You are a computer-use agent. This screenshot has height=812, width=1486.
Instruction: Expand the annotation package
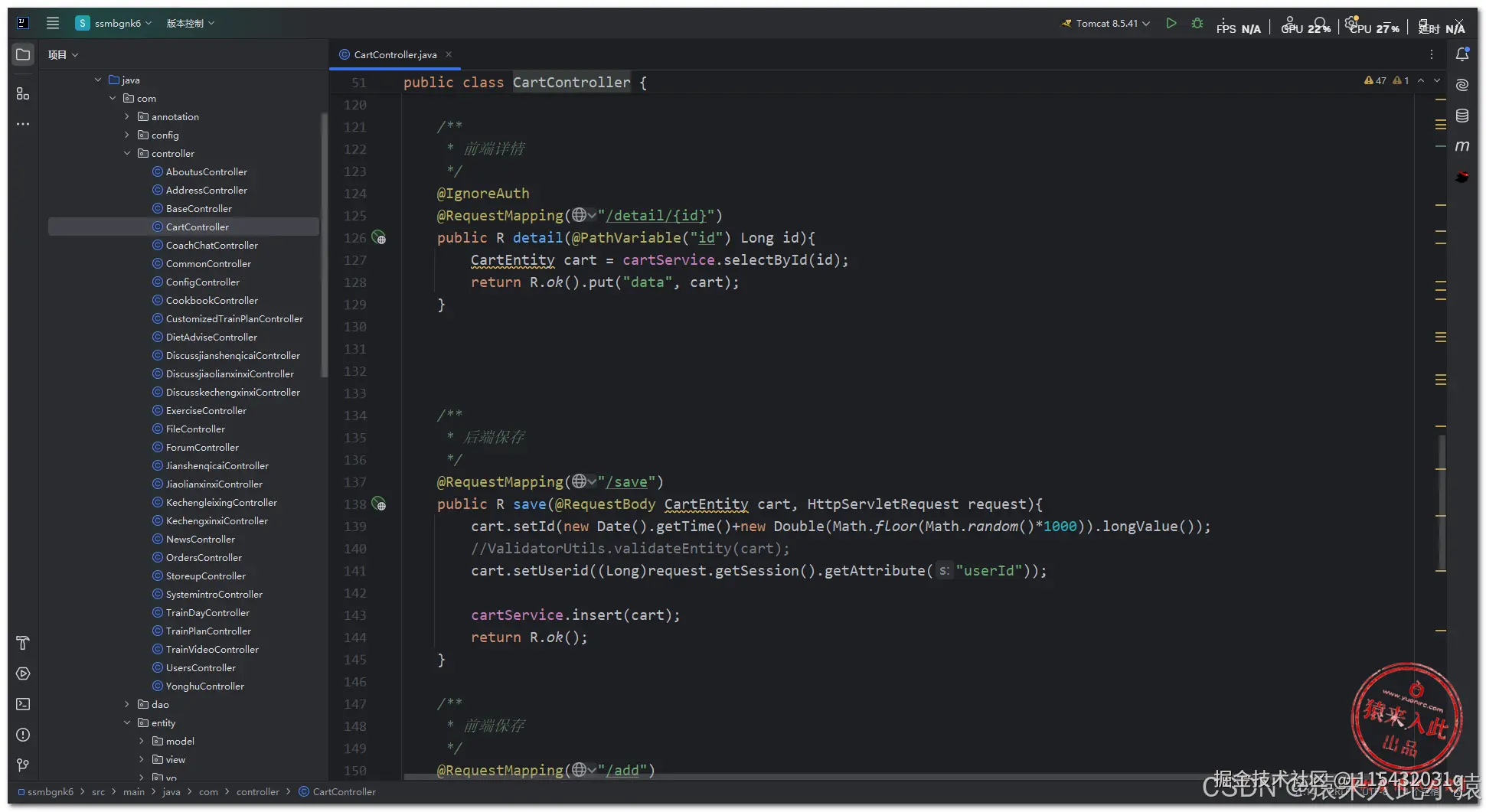(x=127, y=116)
